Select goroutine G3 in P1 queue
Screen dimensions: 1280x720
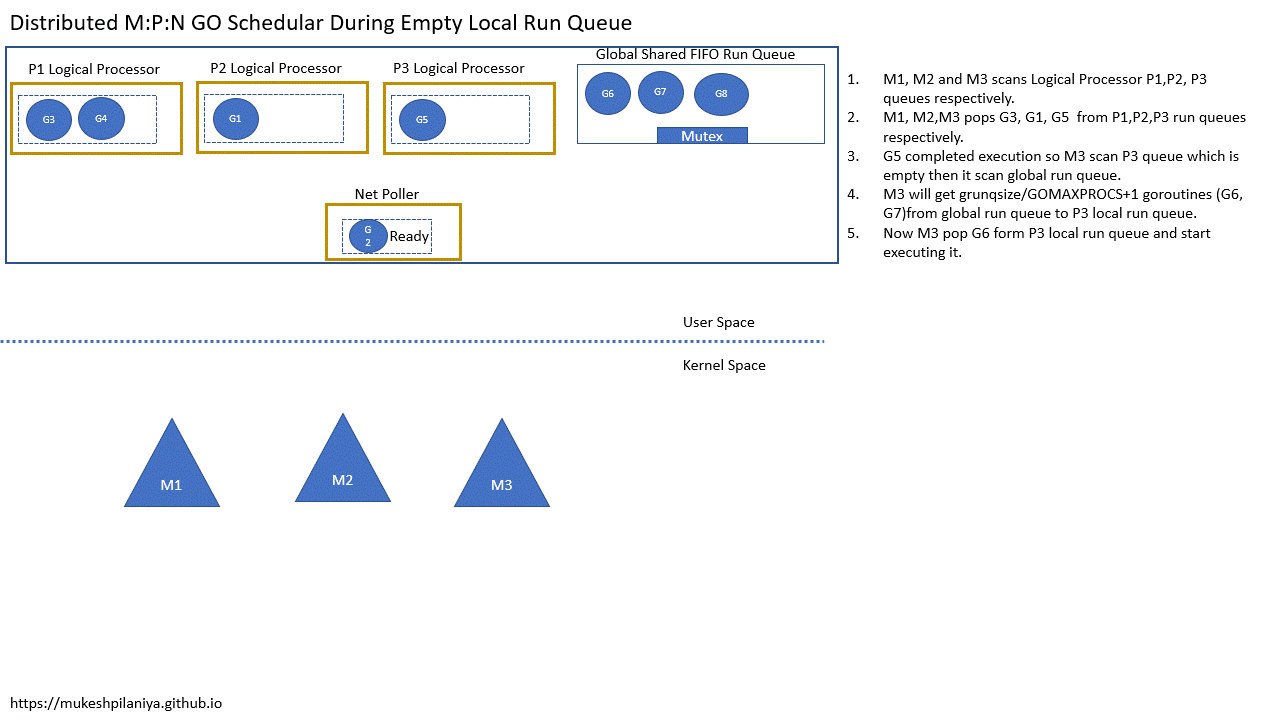47,118
